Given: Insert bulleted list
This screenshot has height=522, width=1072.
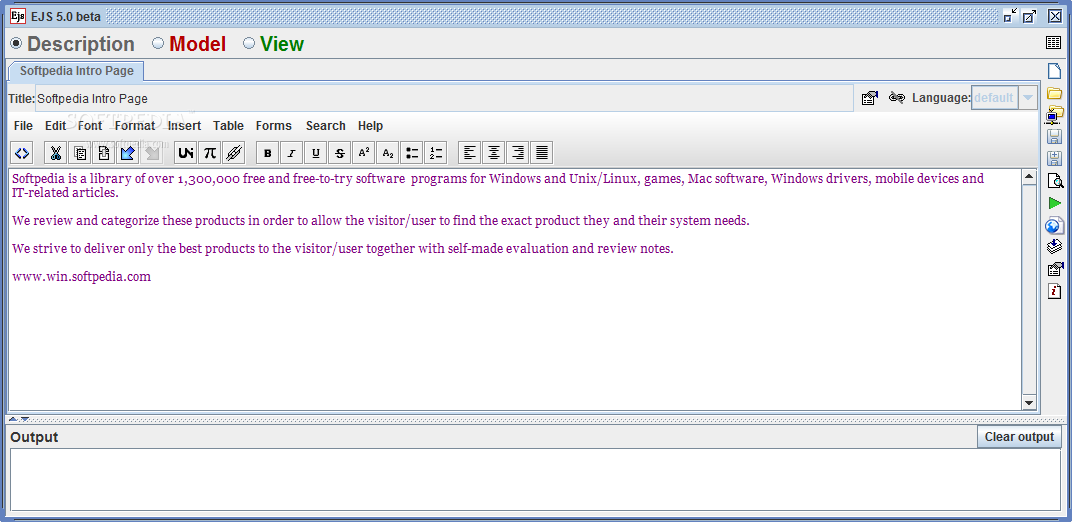Looking at the screenshot, I should (x=412, y=153).
